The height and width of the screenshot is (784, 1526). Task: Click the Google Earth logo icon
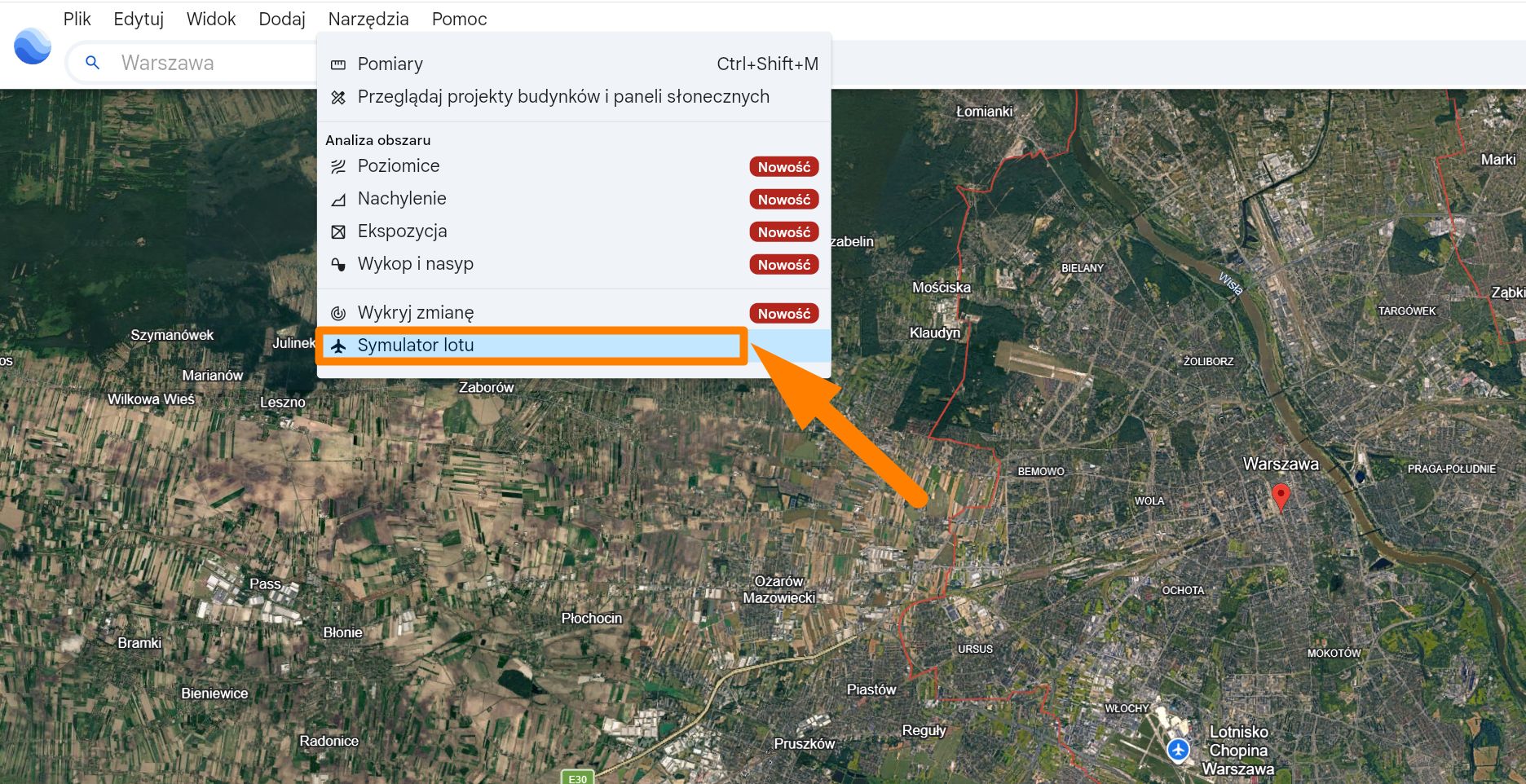tap(33, 46)
